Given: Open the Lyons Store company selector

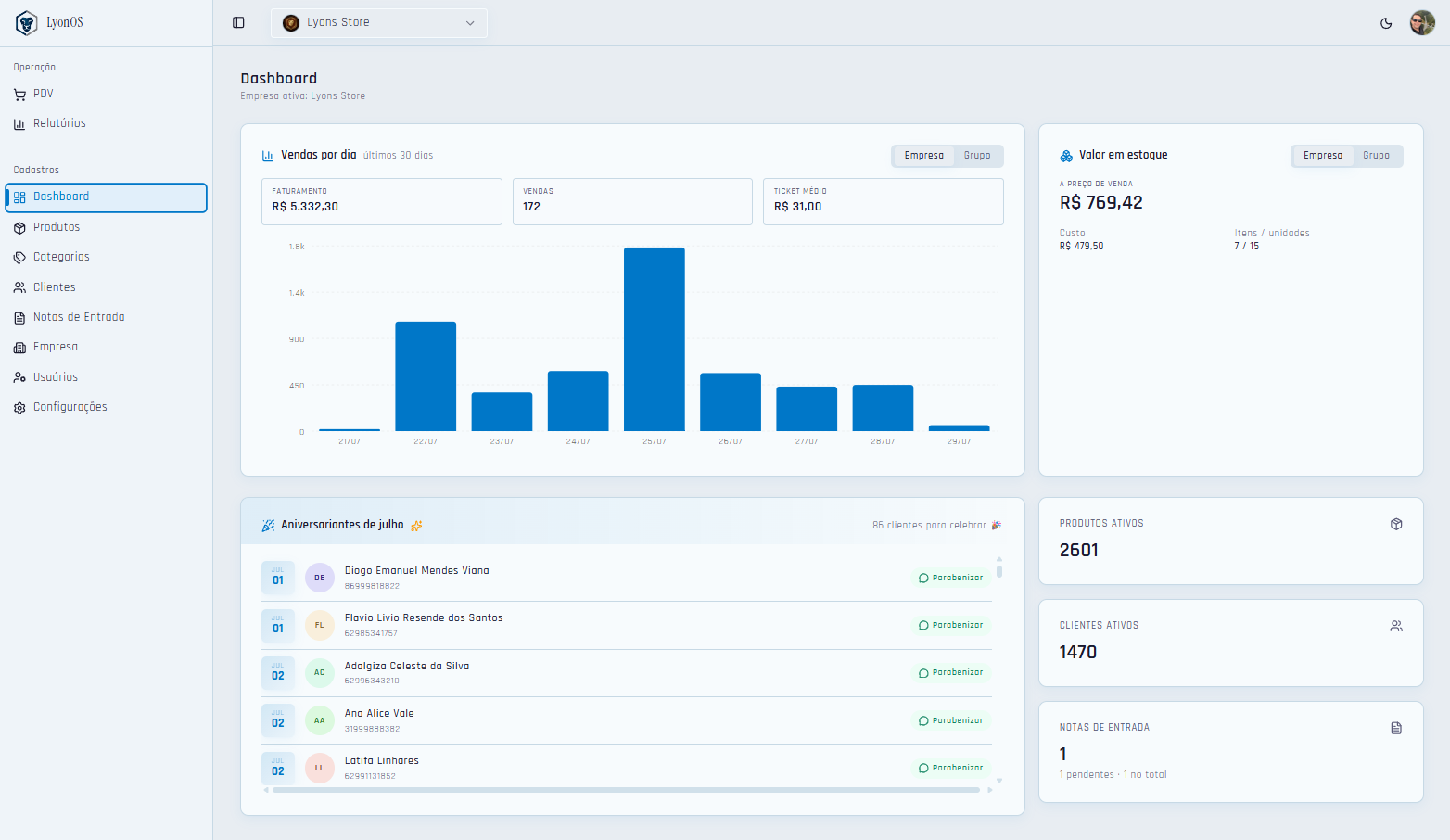Looking at the screenshot, I should 379,23.
